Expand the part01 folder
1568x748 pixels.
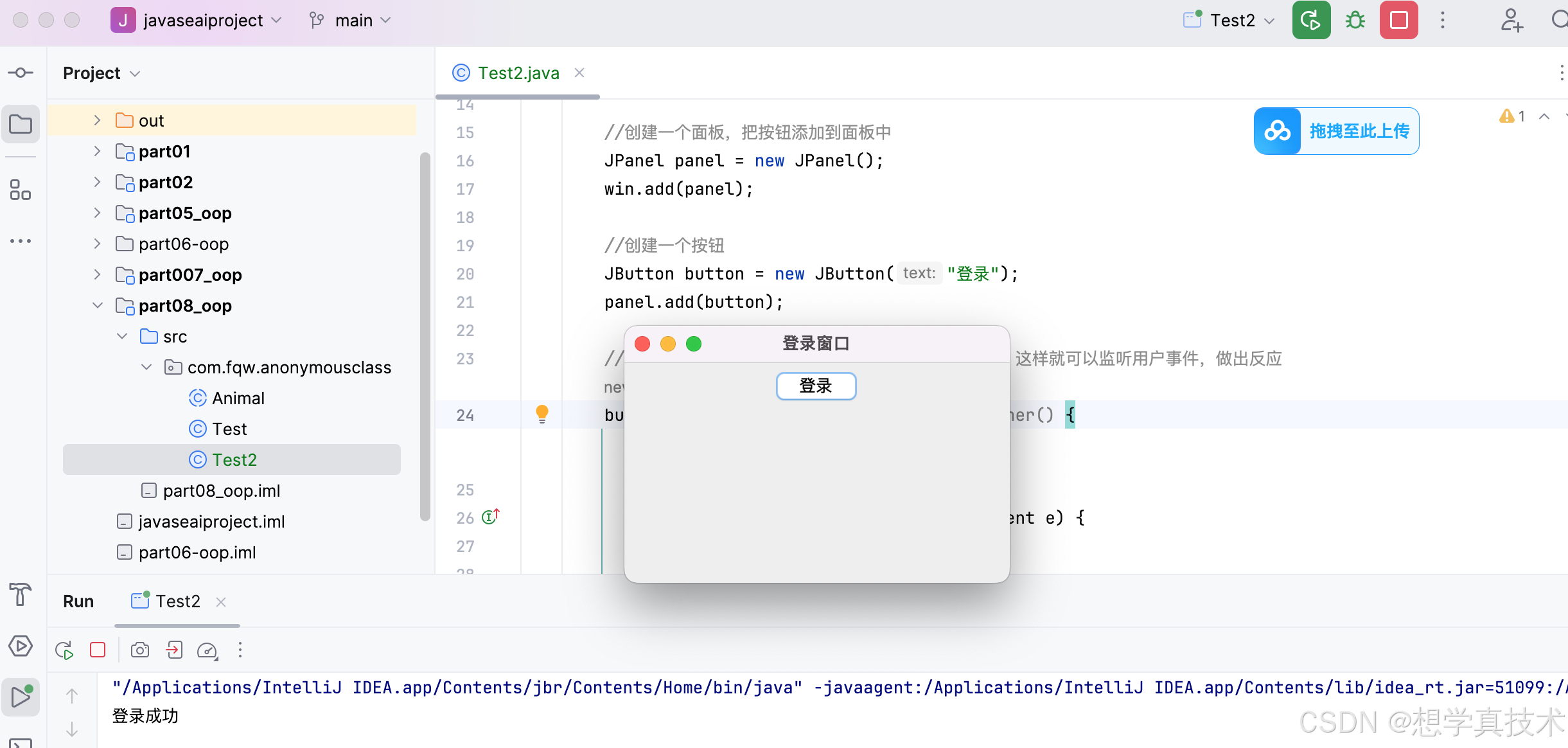click(97, 152)
